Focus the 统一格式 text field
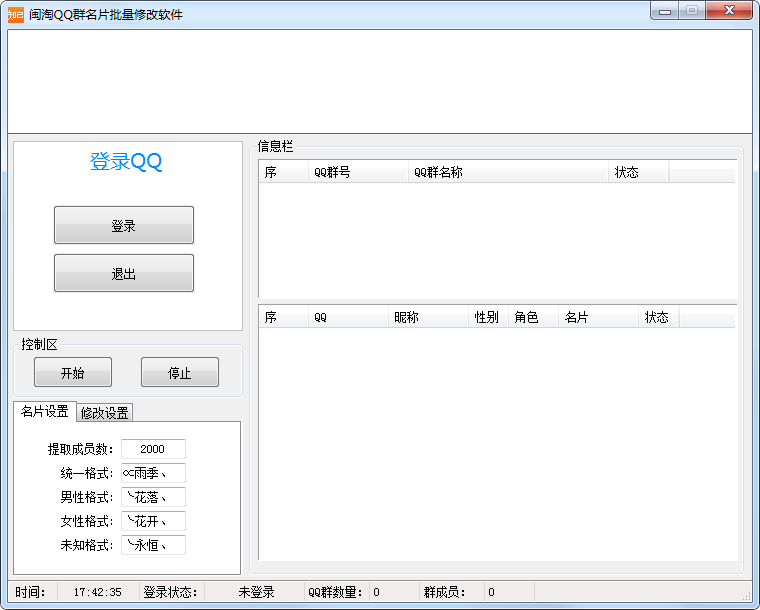760x610 pixels. click(x=153, y=473)
